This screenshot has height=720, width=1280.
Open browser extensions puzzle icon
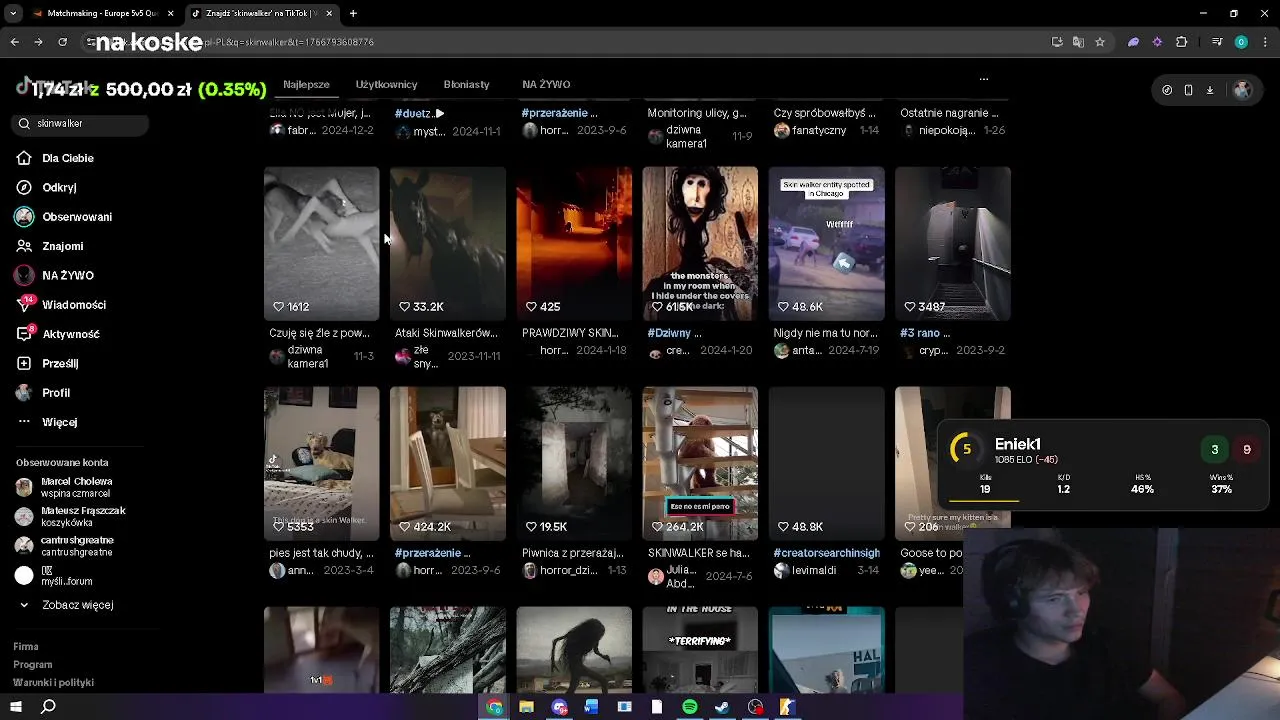pyautogui.click(x=1181, y=42)
